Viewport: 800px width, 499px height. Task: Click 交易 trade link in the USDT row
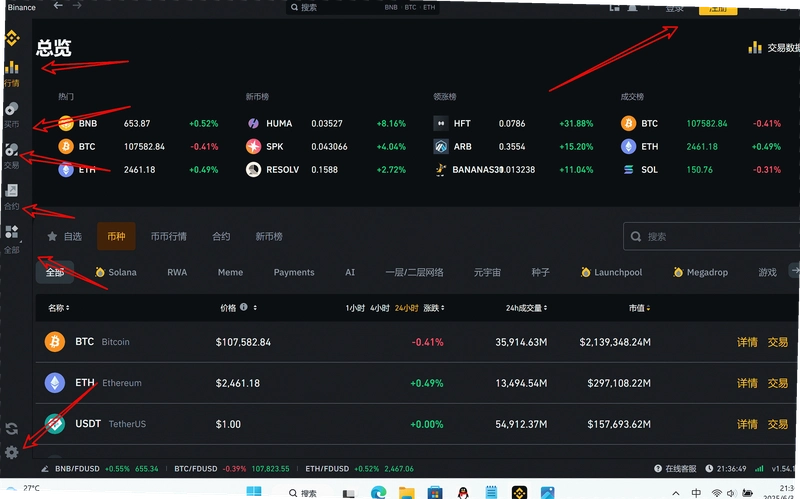click(778, 424)
